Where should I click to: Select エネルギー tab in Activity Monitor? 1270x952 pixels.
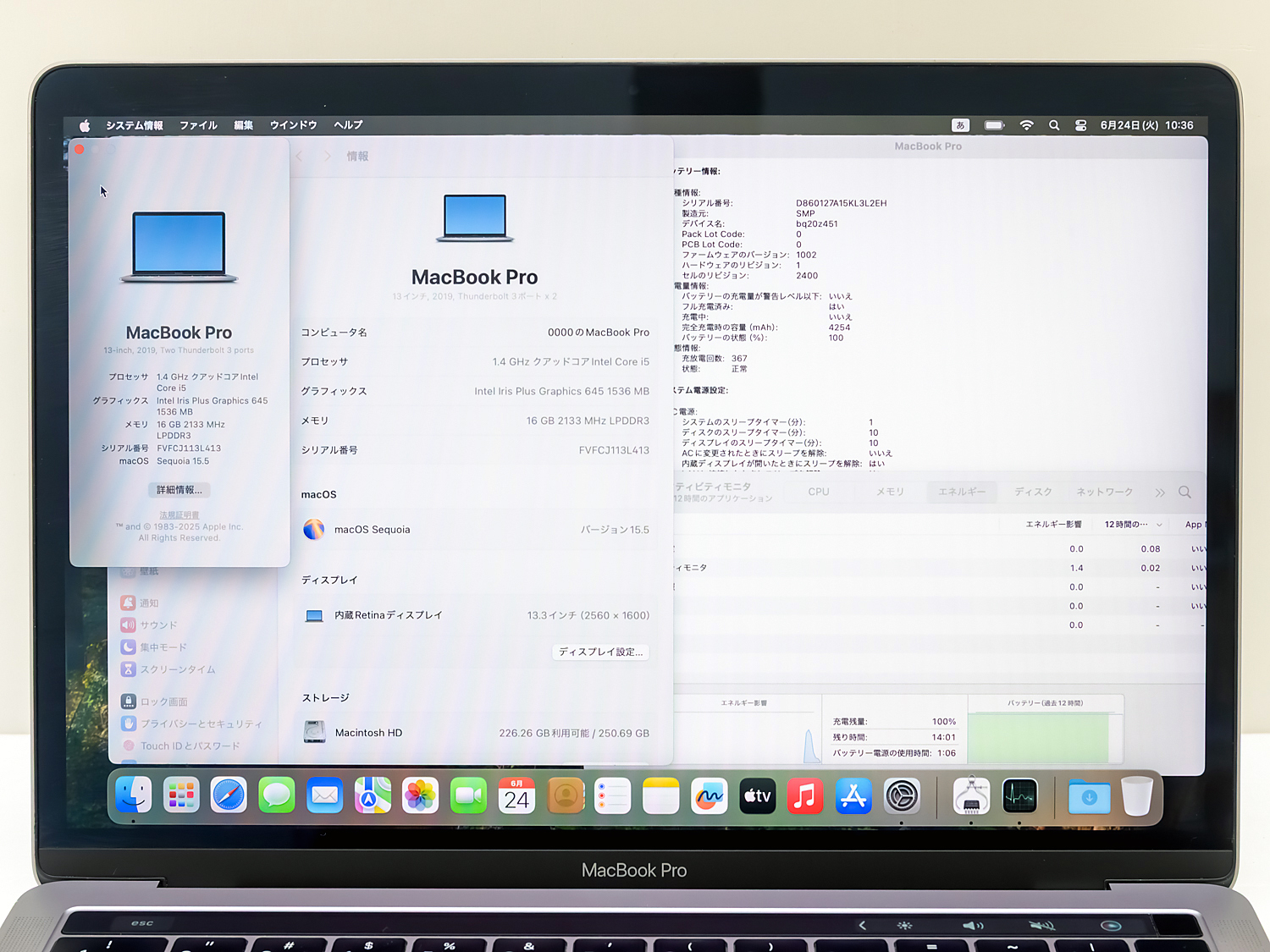[x=962, y=492]
